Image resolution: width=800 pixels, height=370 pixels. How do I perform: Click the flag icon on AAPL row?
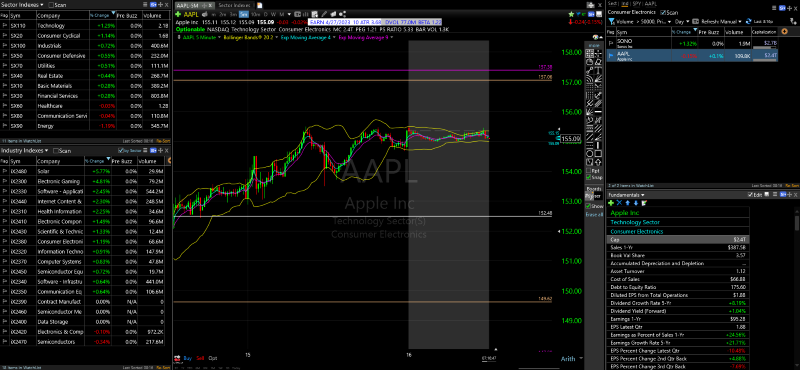[611, 56]
